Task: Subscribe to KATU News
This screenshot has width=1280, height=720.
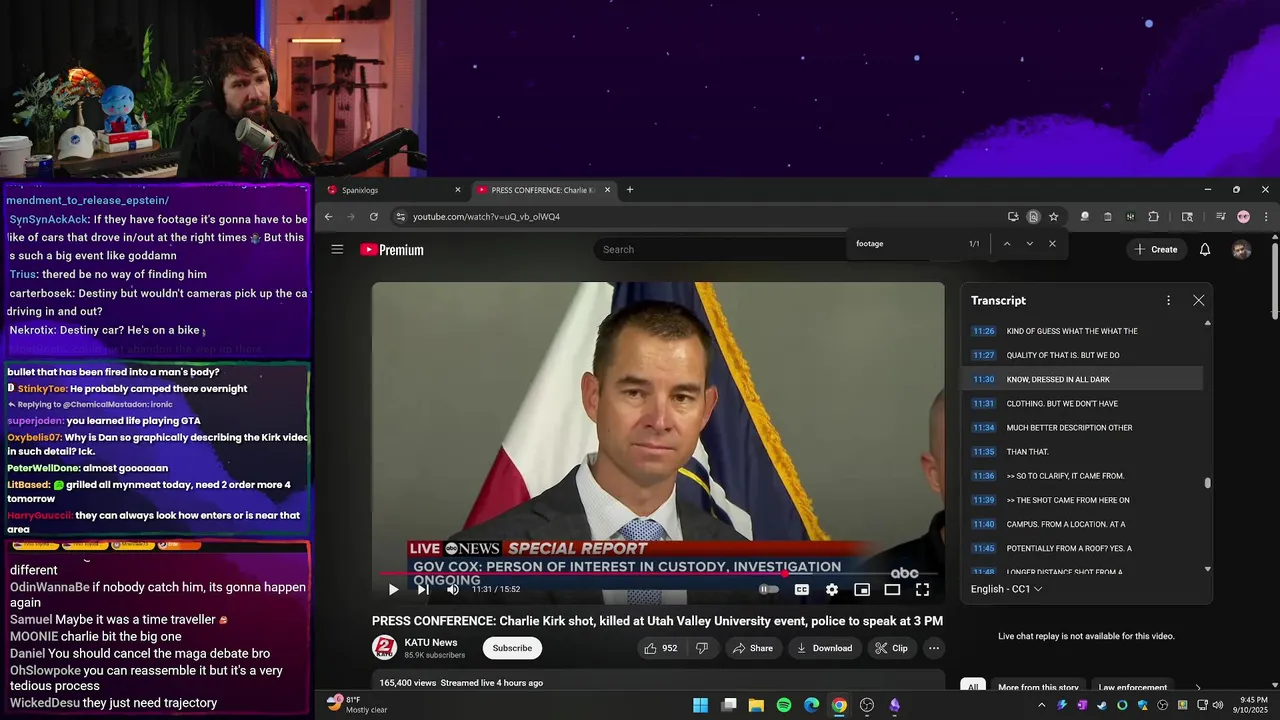Action: click(512, 648)
